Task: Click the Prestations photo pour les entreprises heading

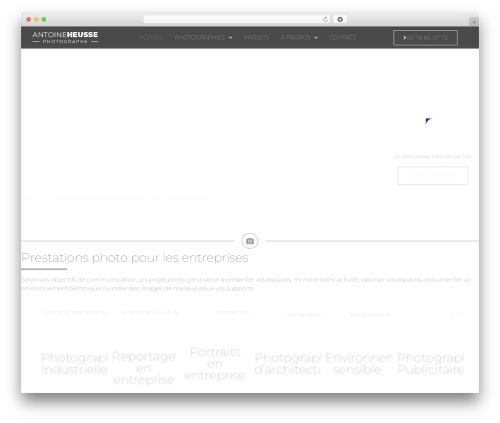Action: click(135, 258)
